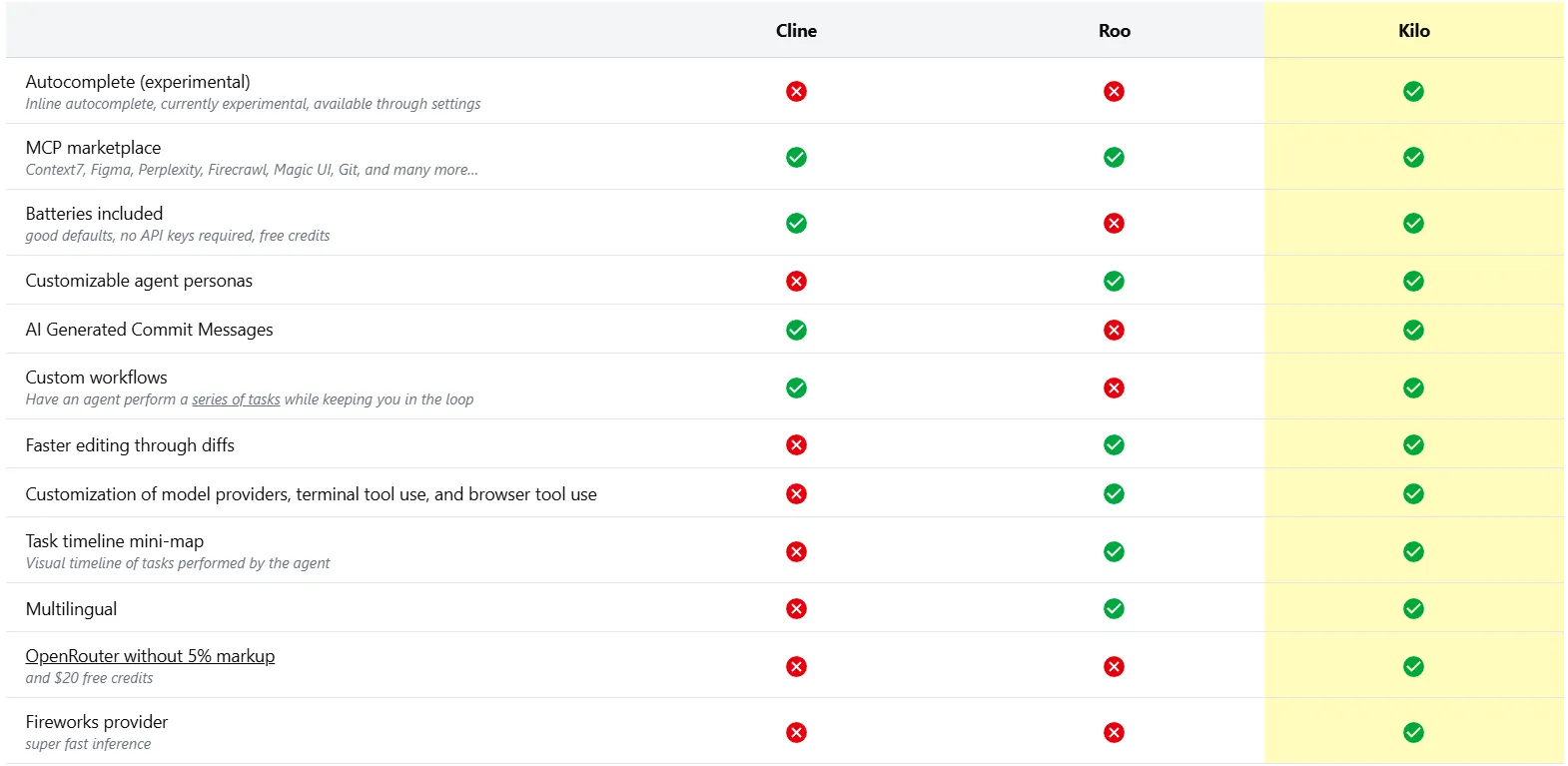Click Kilo's green check for Multilingual
This screenshot has height=766, width=1568.
tap(1413, 608)
